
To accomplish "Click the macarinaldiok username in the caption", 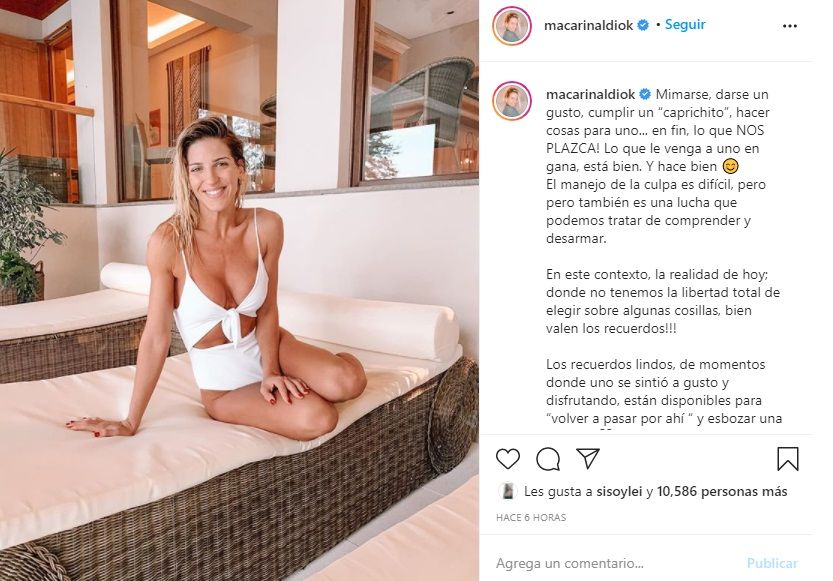I will [590, 95].
